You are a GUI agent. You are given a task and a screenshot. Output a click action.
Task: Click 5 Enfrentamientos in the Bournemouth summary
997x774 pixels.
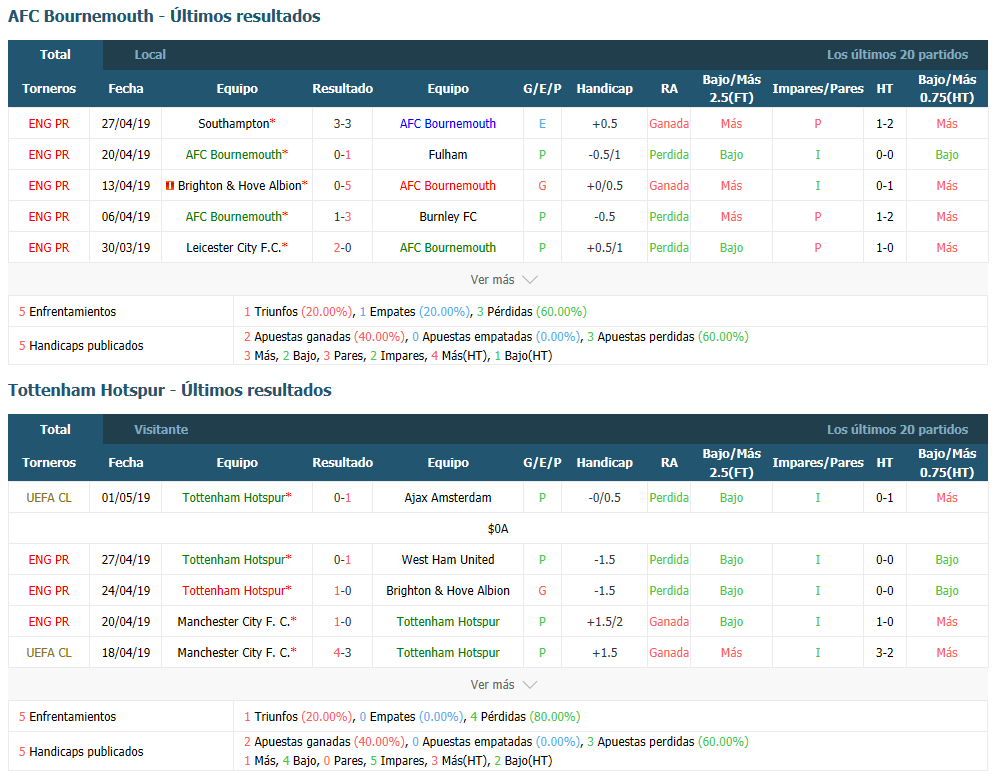tap(67, 312)
